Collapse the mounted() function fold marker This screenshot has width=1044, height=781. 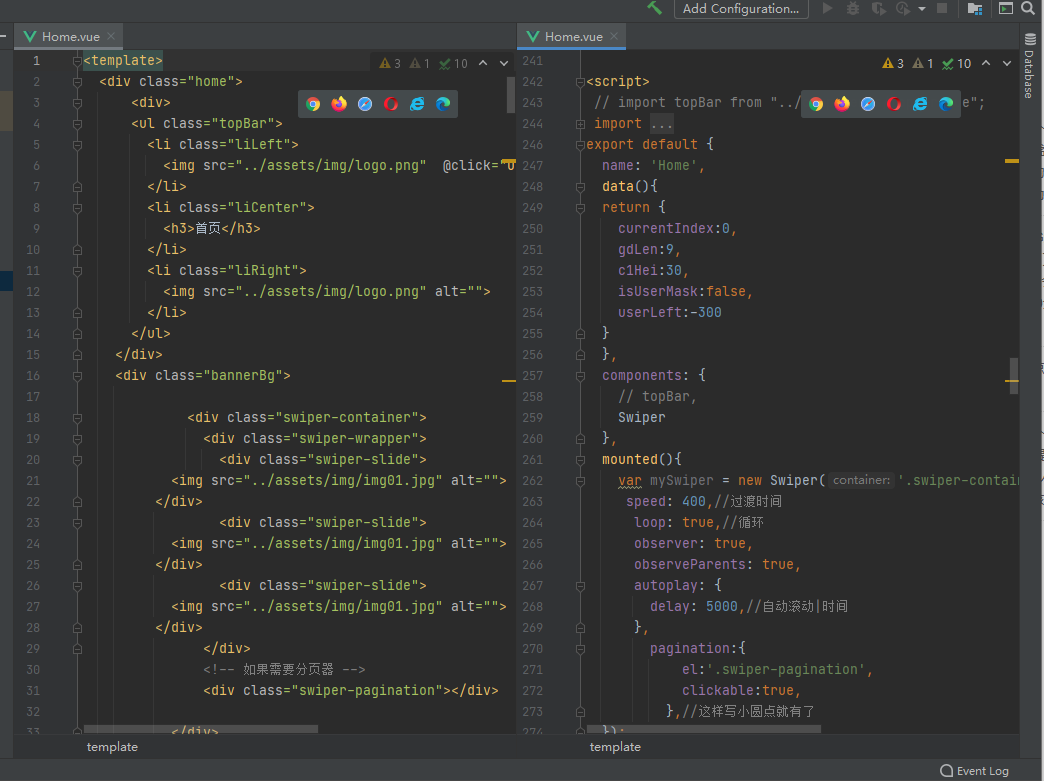(580, 460)
